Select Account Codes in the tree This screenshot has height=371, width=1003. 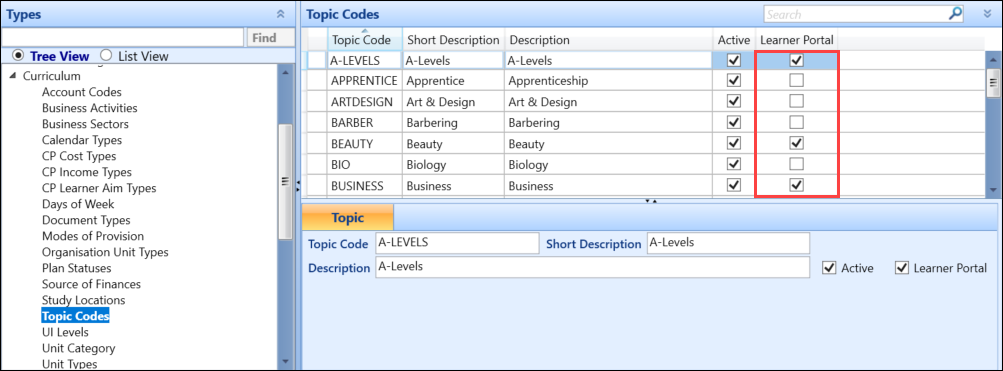pyautogui.click(x=81, y=92)
